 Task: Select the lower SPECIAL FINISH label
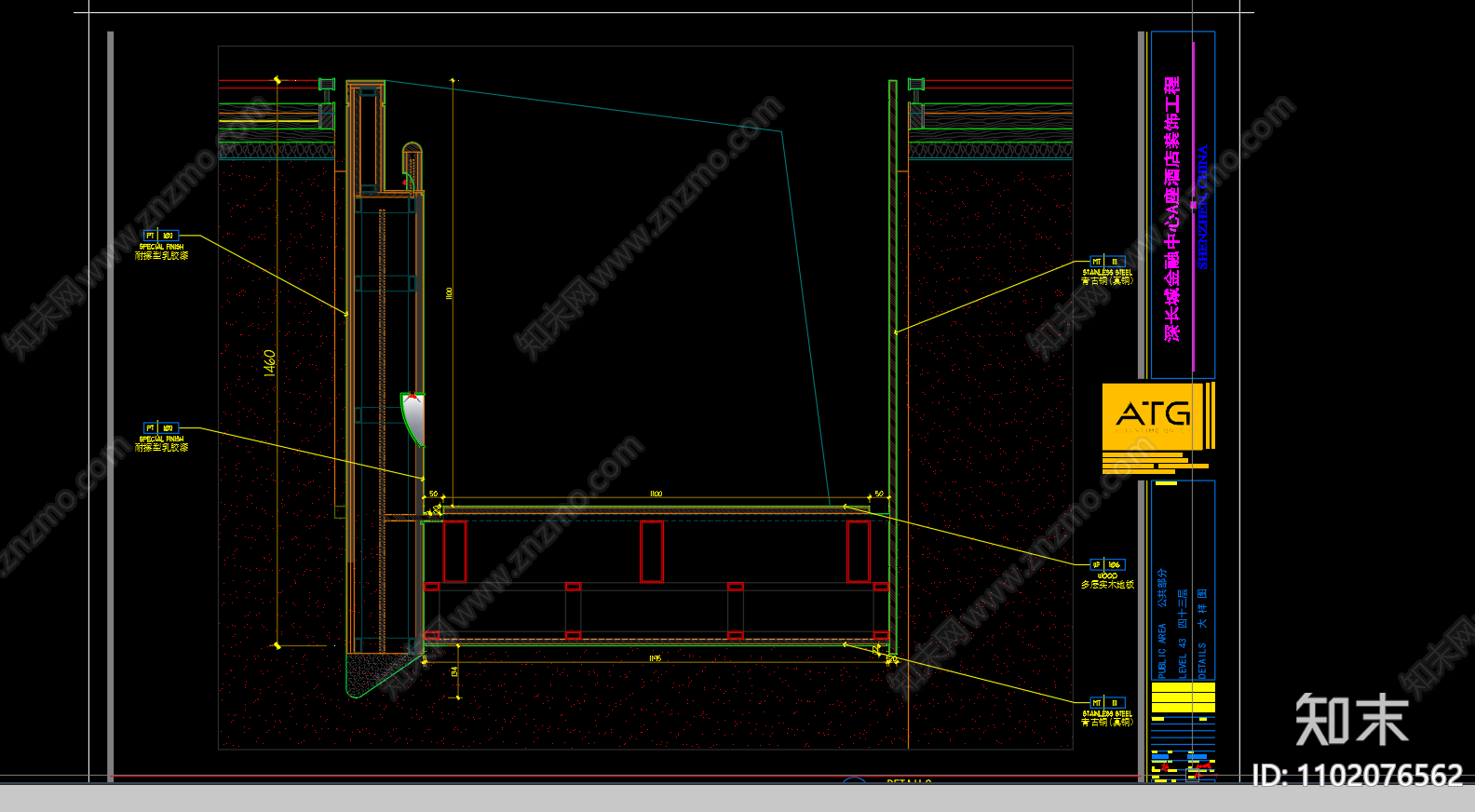tap(162, 439)
